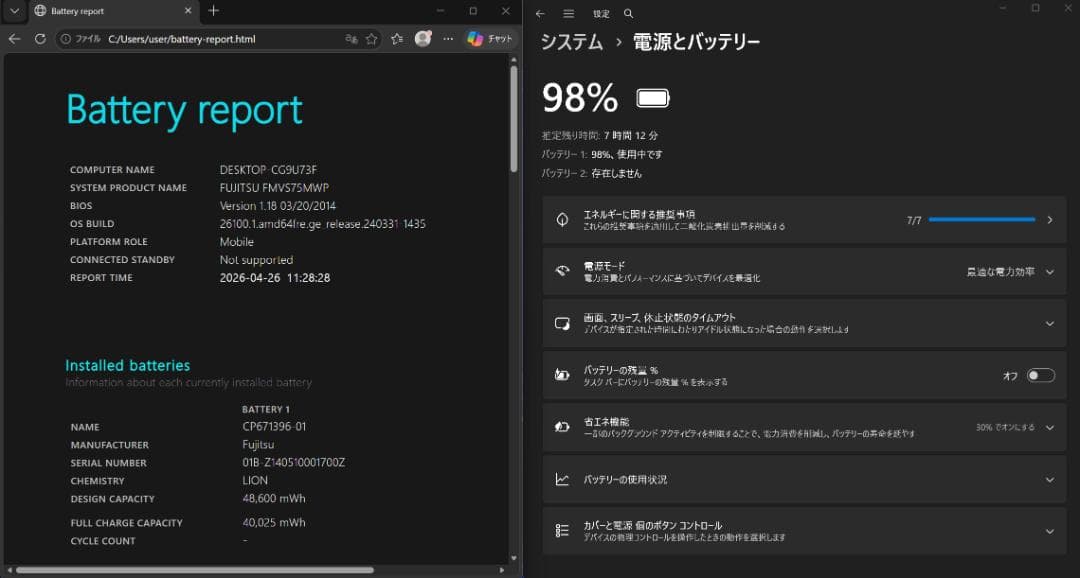Click the power mode gauge icon
This screenshot has height=578, width=1080.
point(562,271)
